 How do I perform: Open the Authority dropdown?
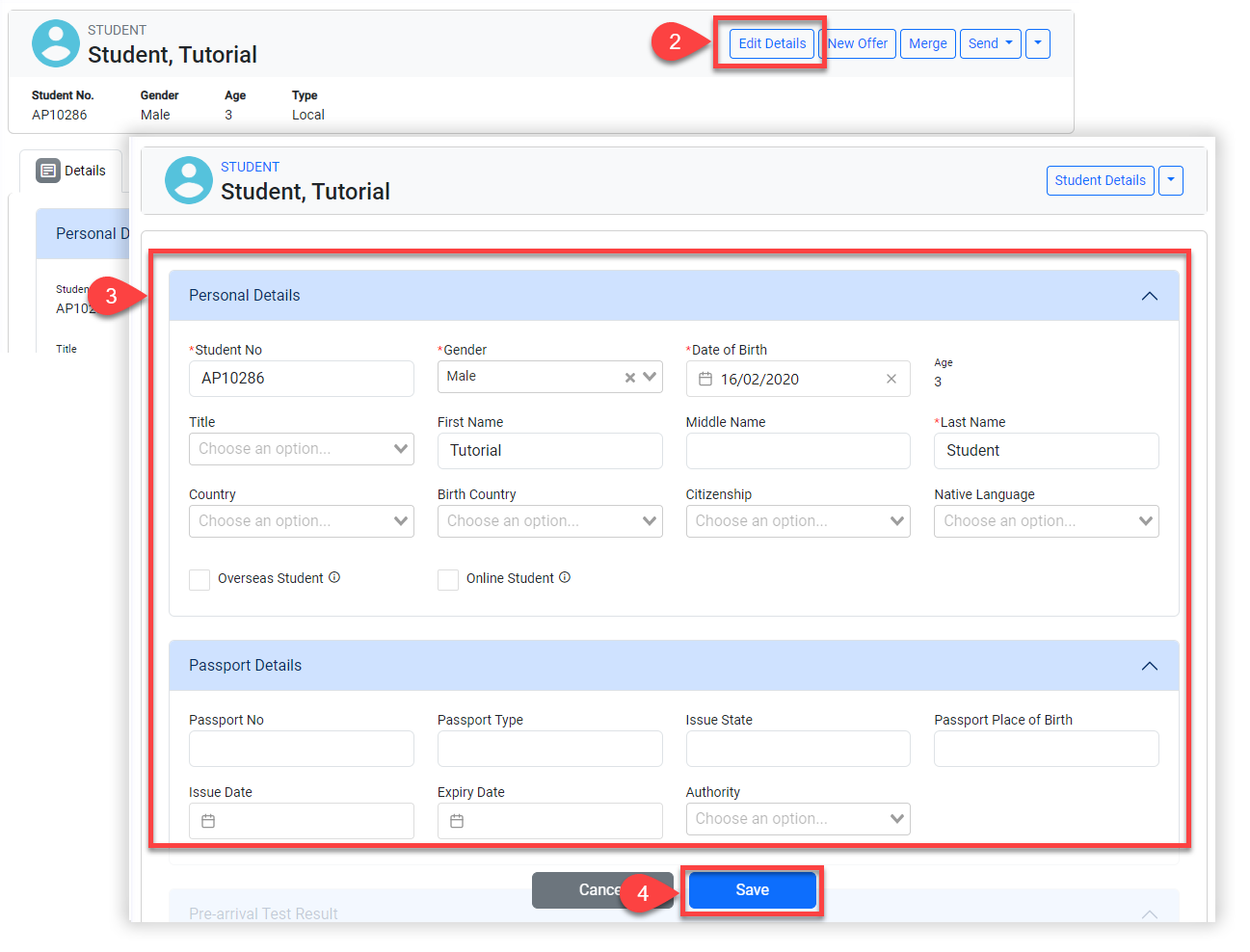coord(797,819)
